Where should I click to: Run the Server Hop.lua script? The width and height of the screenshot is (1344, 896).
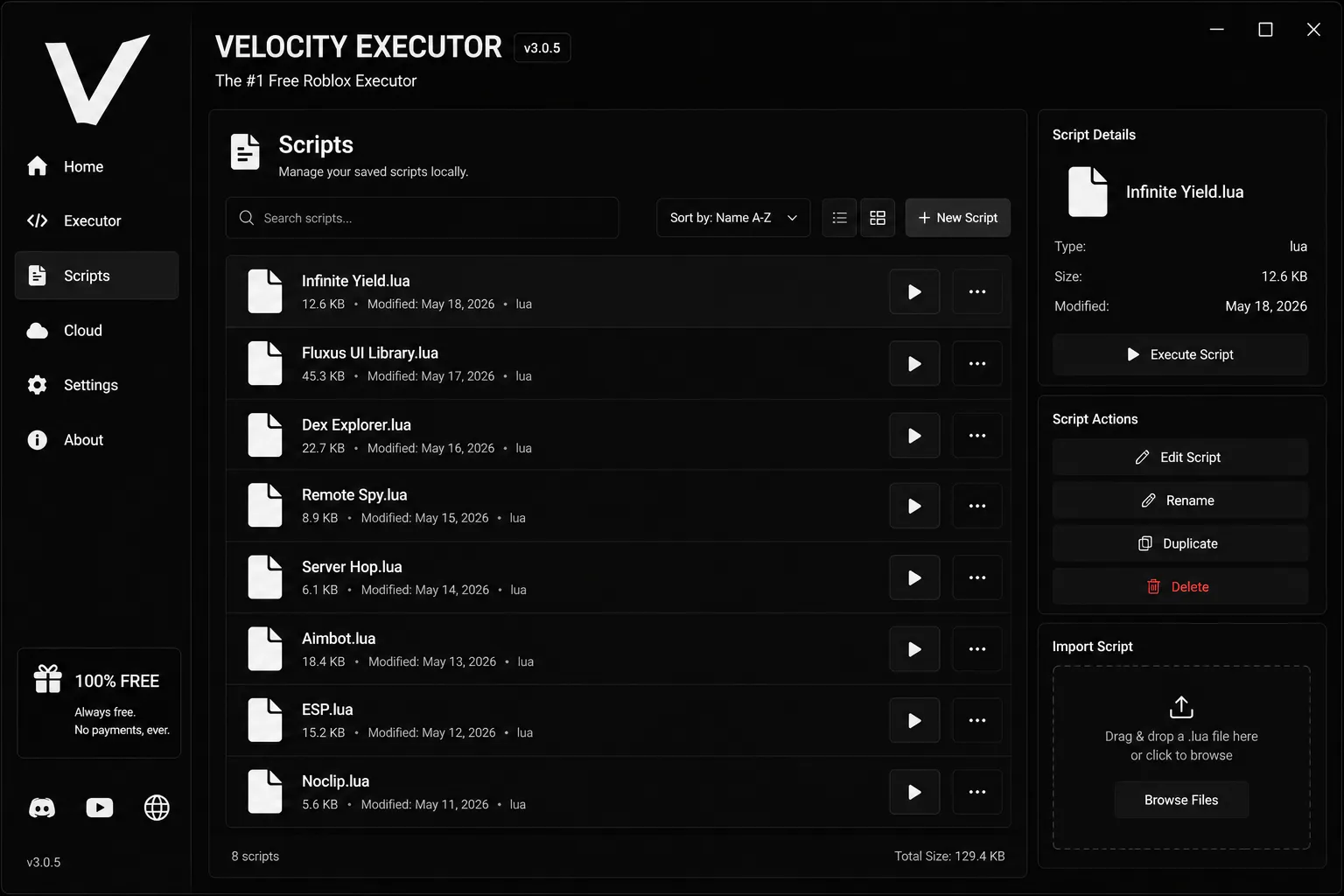[x=914, y=577]
